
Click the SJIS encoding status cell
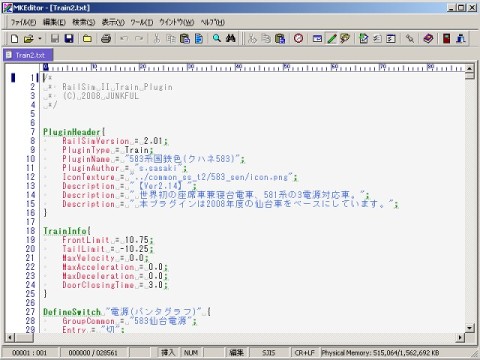[x=268, y=353]
